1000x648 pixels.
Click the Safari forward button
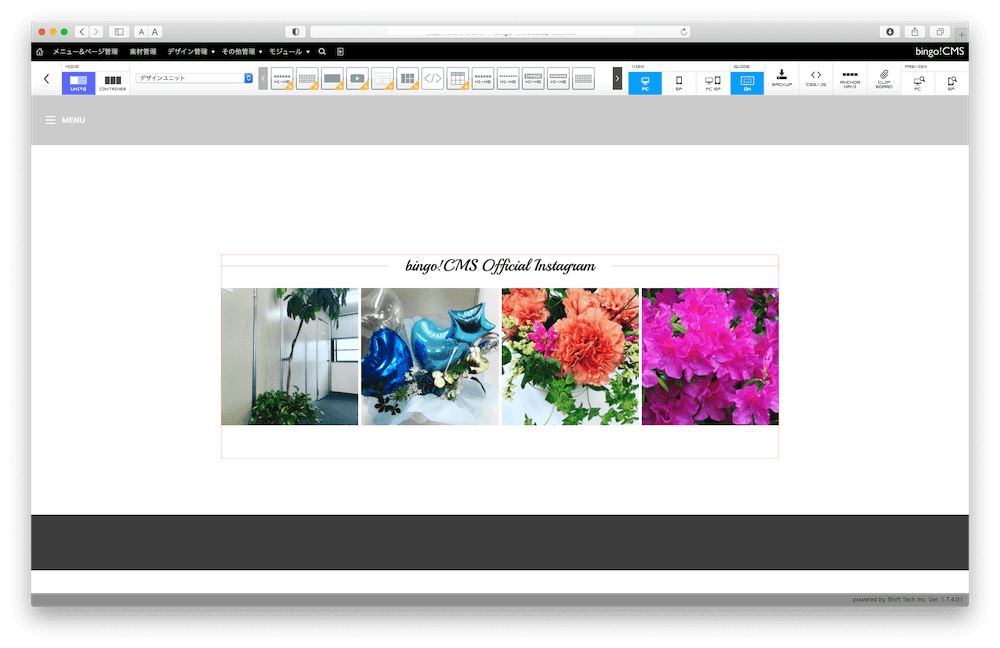pyautogui.click(x=96, y=31)
